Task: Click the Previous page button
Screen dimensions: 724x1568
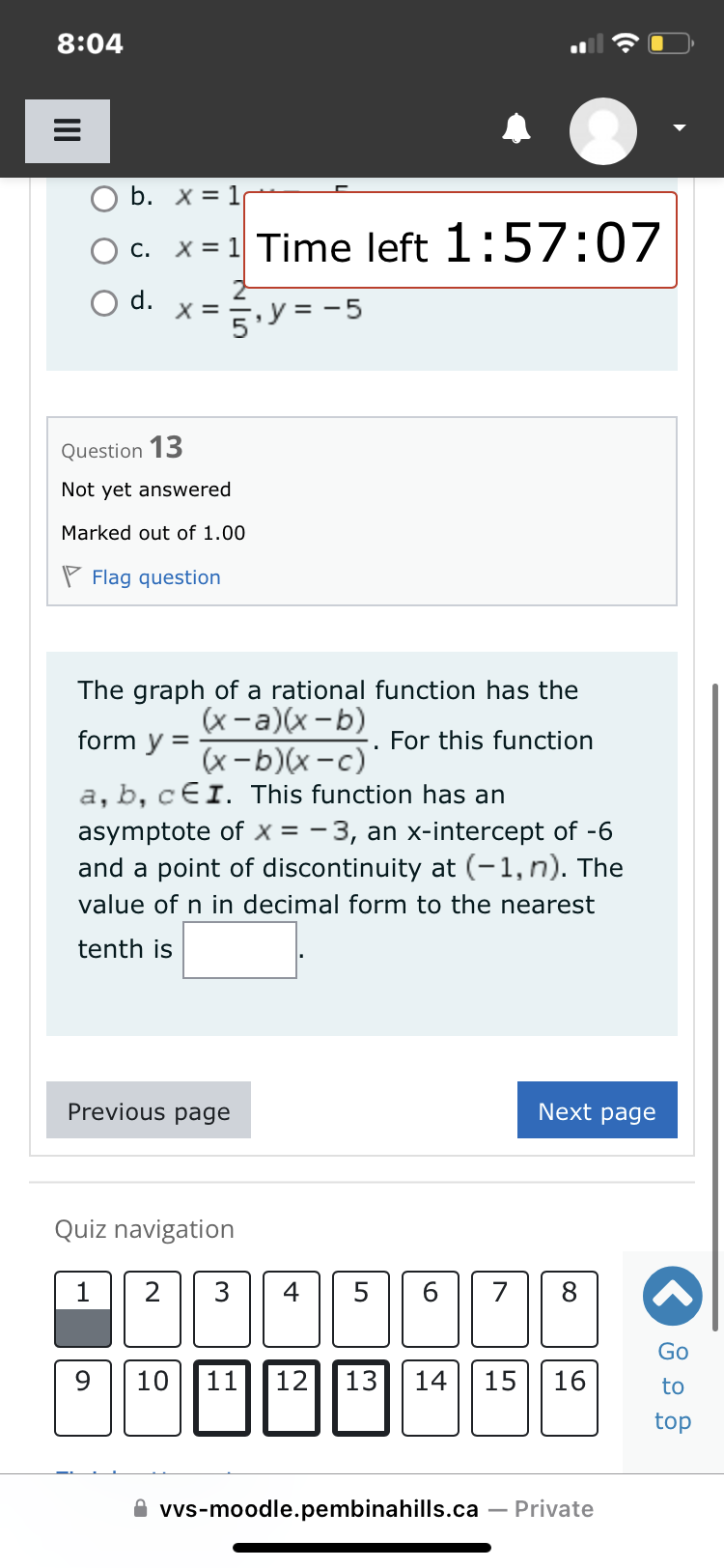Action: coord(148,1110)
